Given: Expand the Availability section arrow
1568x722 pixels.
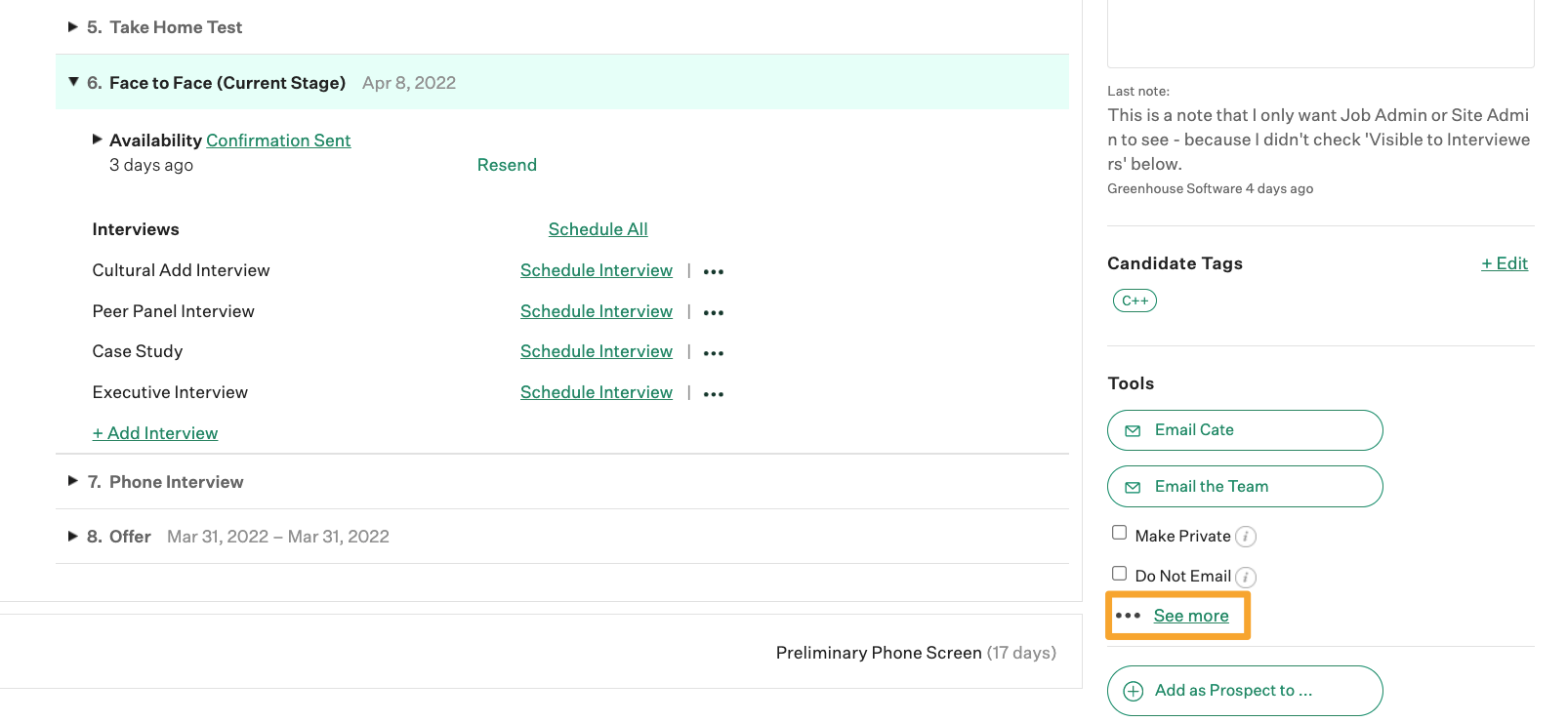Looking at the screenshot, I should pos(98,140).
